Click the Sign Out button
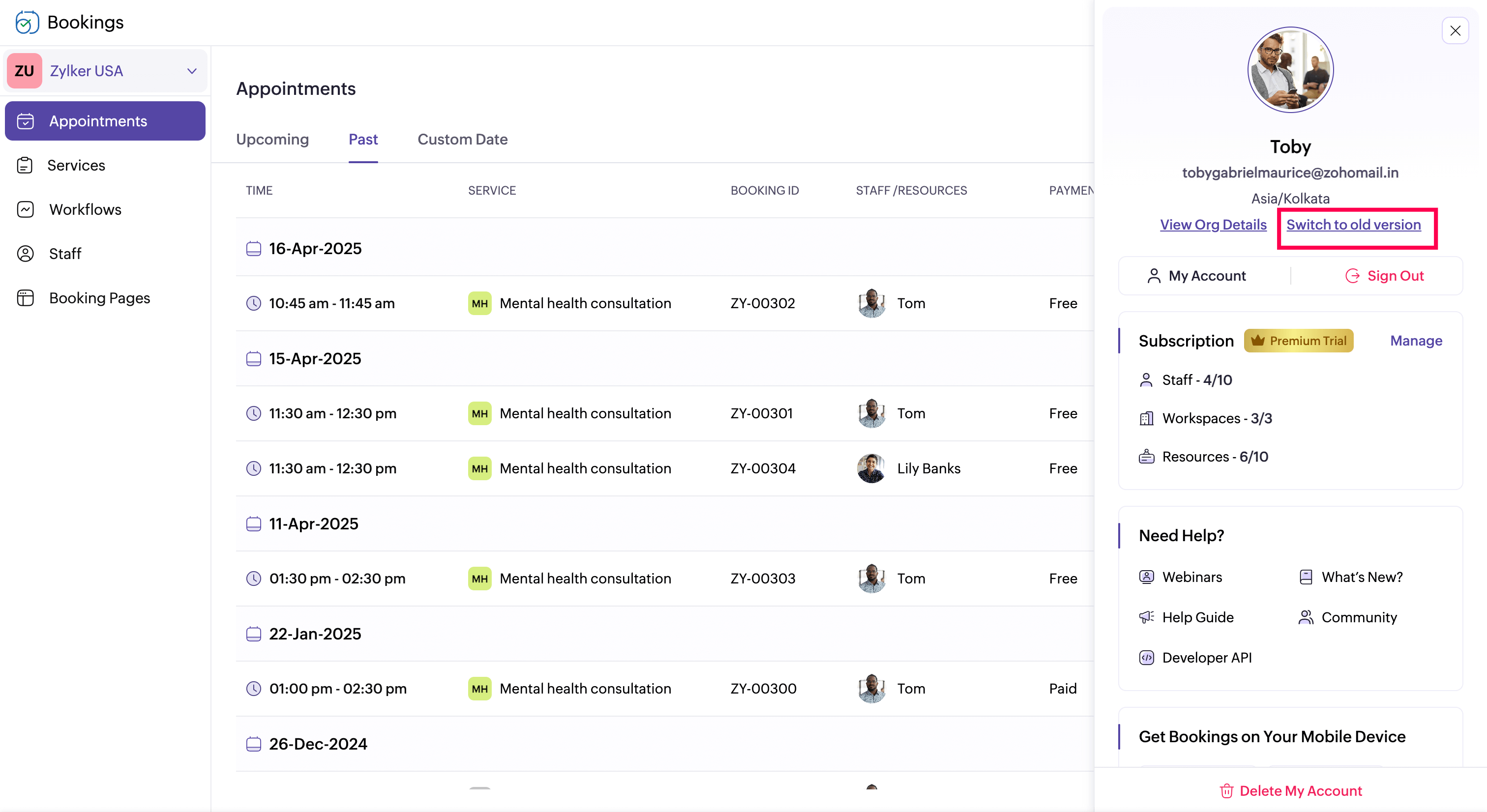 coord(1384,276)
